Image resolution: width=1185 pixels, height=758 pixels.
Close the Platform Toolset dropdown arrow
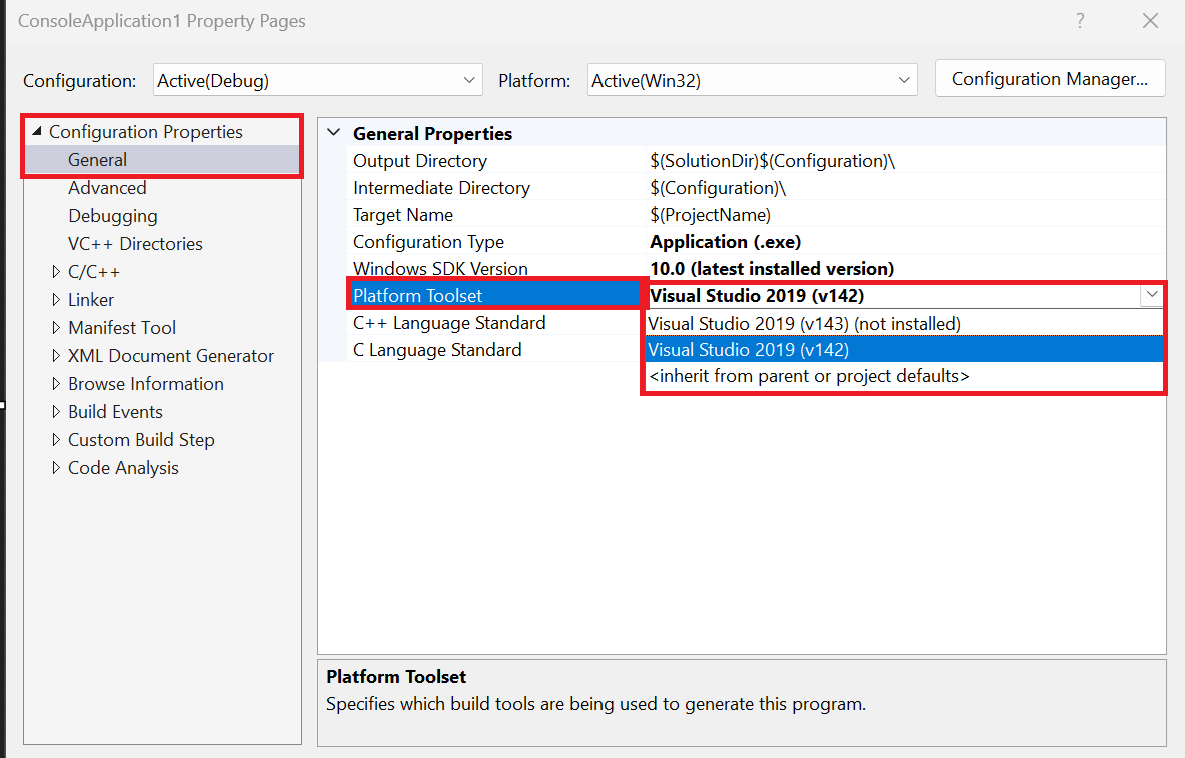pyautogui.click(x=1152, y=295)
